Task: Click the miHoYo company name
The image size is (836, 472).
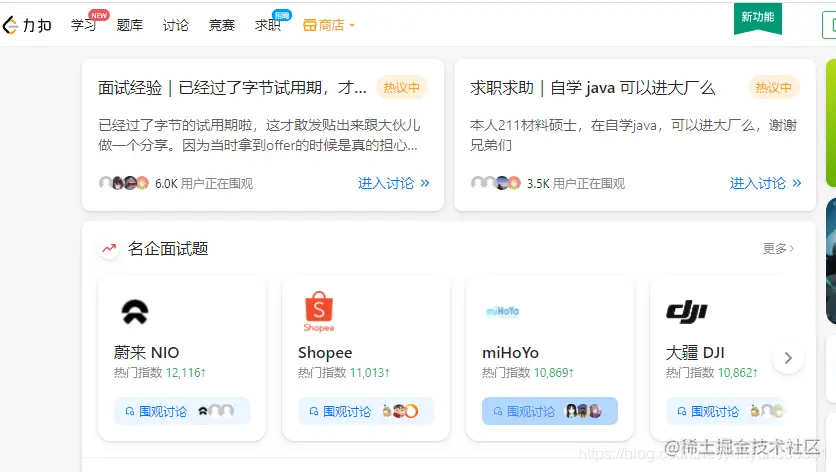Action: (510, 353)
